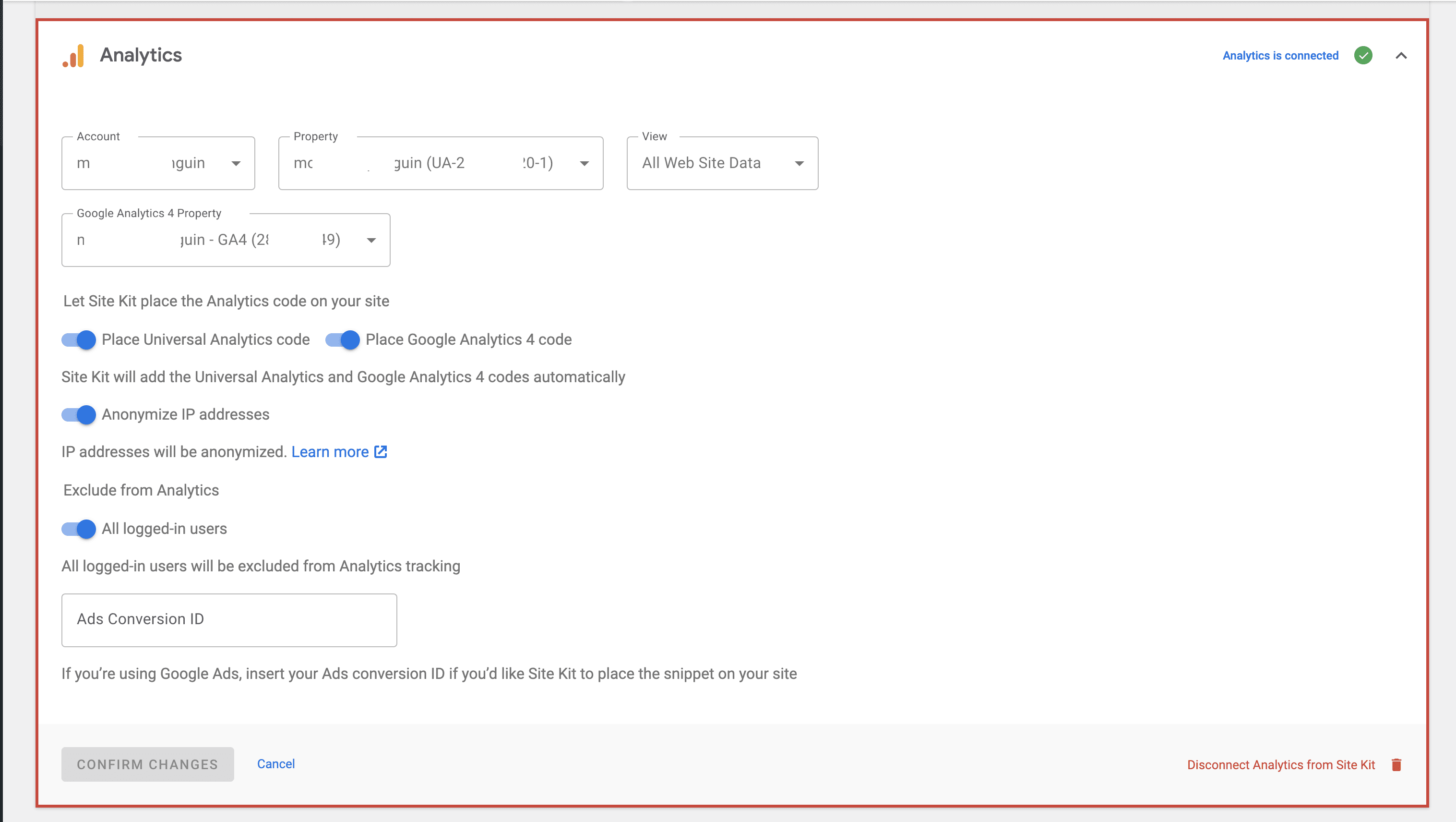Toggle Place Google Analytics 4 code switch
The image size is (1456, 822).
pos(343,340)
